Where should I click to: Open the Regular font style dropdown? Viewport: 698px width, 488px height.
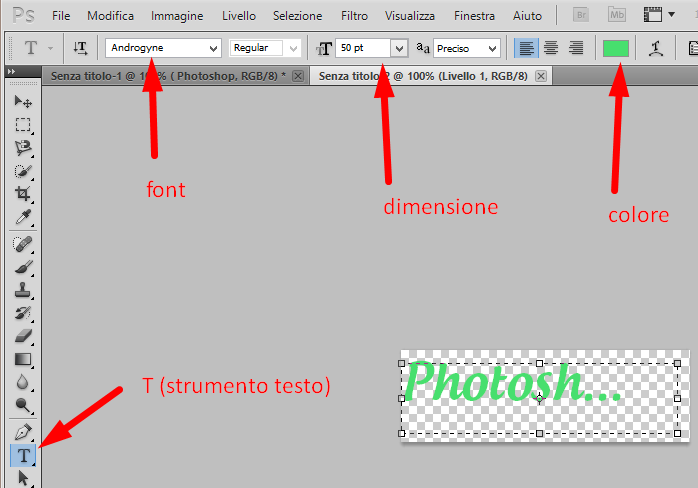[293, 48]
